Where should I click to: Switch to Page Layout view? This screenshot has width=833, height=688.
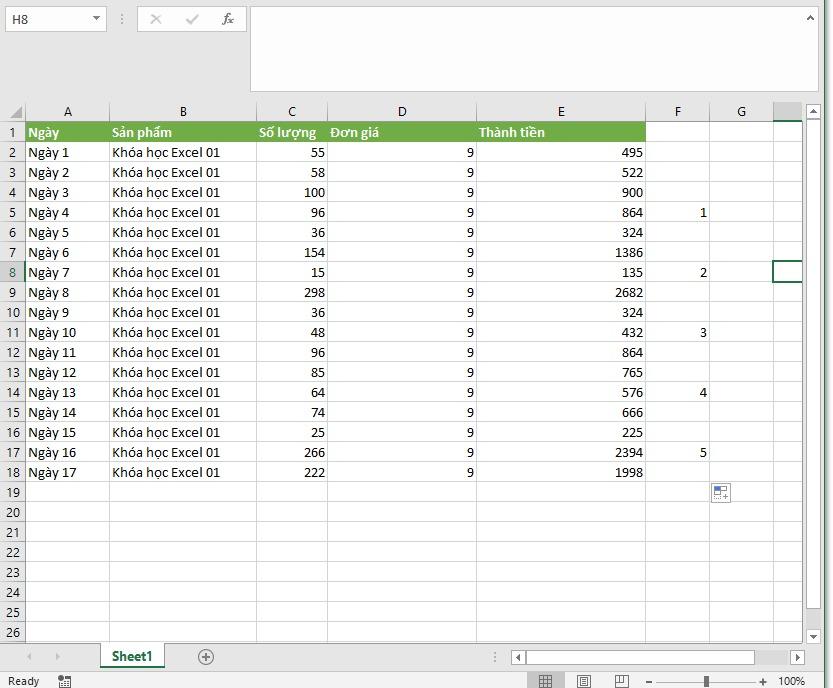coord(583,679)
